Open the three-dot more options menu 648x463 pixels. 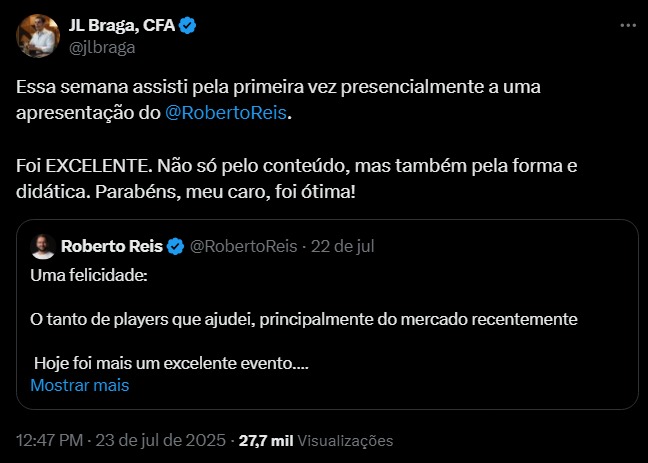point(626,25)
